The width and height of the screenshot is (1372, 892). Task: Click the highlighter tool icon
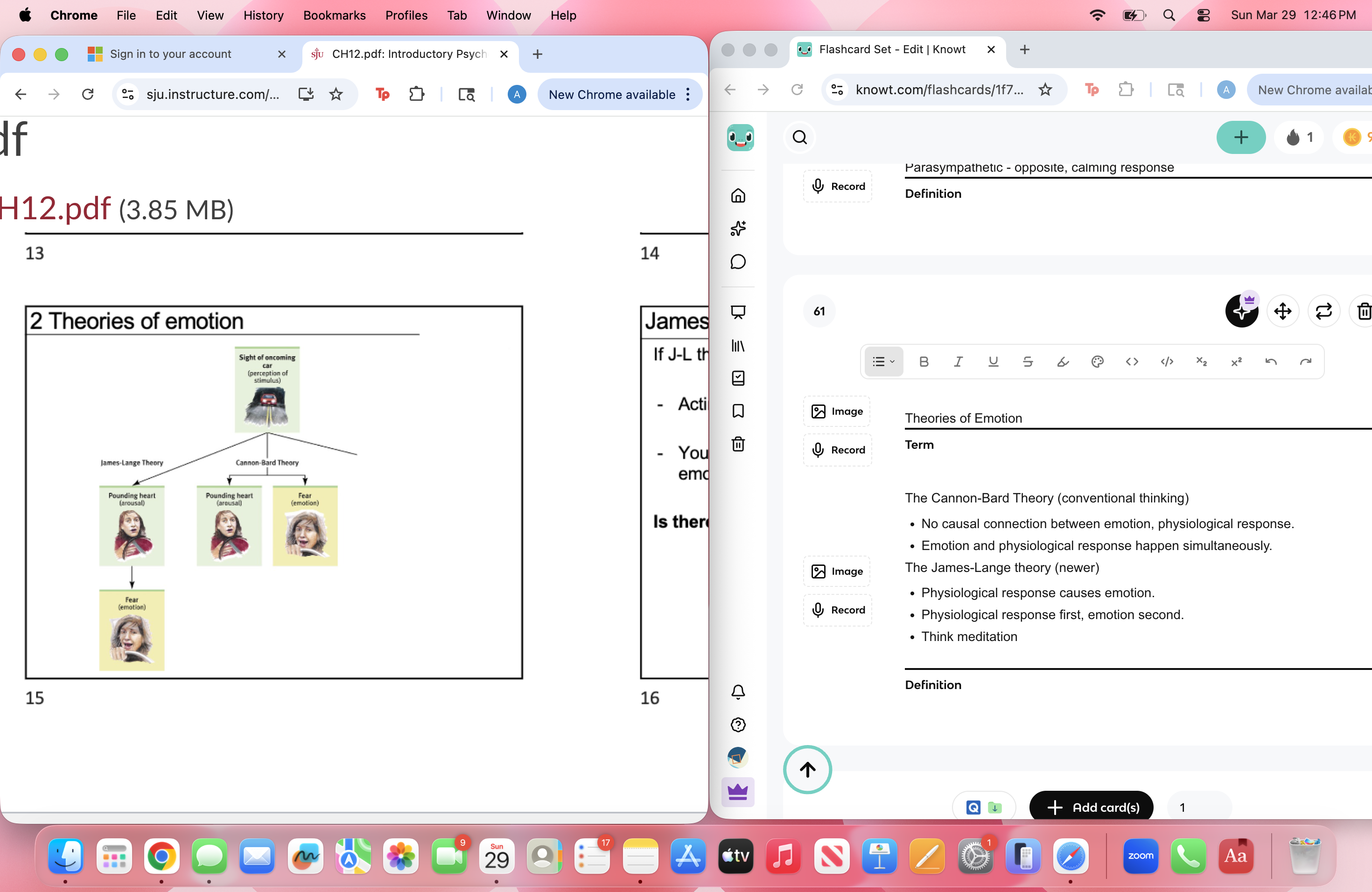tap(1063, 361)
